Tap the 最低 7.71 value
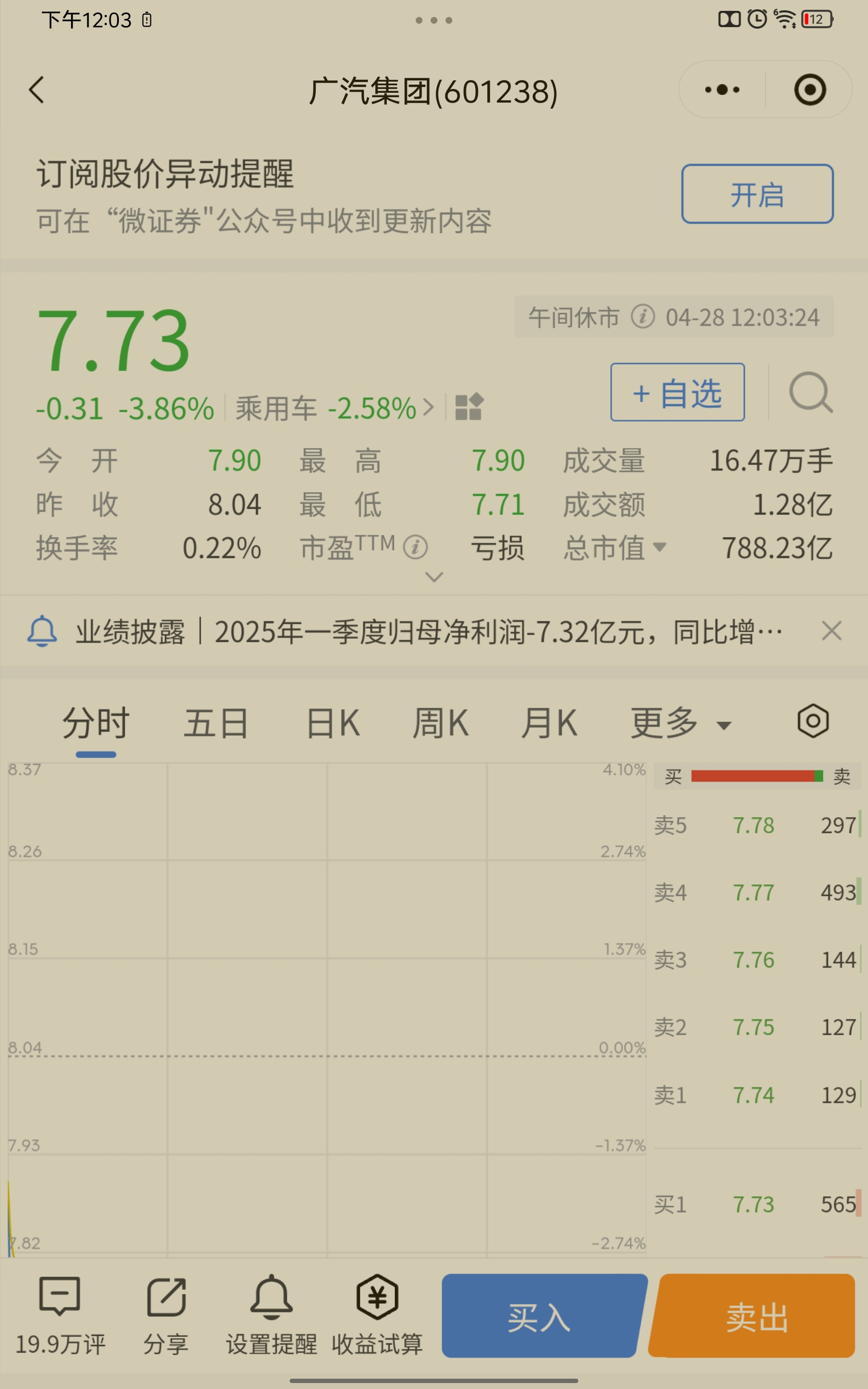This screenshot has height=1389, width=868. coord(499,505)
